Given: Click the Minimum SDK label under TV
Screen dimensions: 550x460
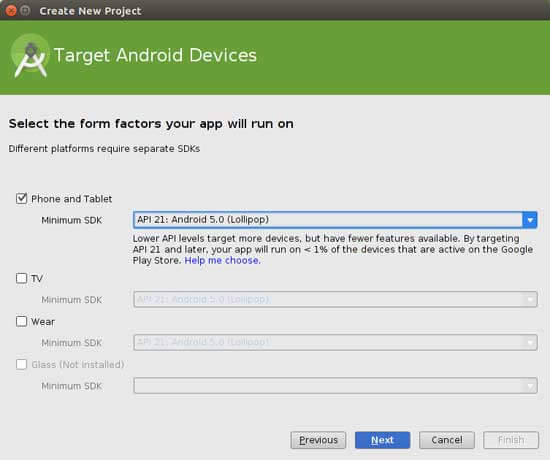Looking at the screenshot, I should 72,300.
